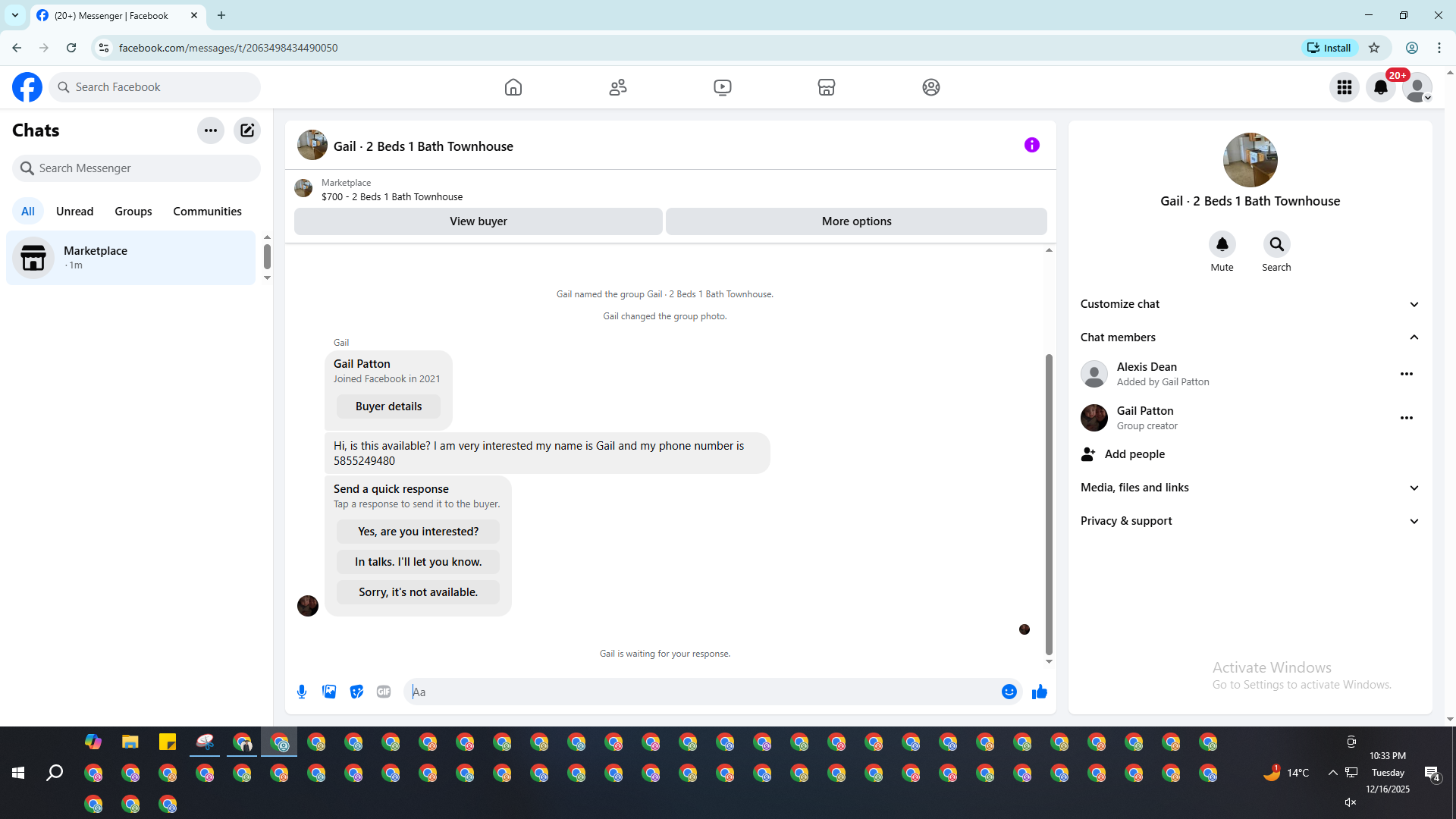Send a thumbs-up like
The width and height of the screenshot is (1456, 819).
tap(1040, 692)
